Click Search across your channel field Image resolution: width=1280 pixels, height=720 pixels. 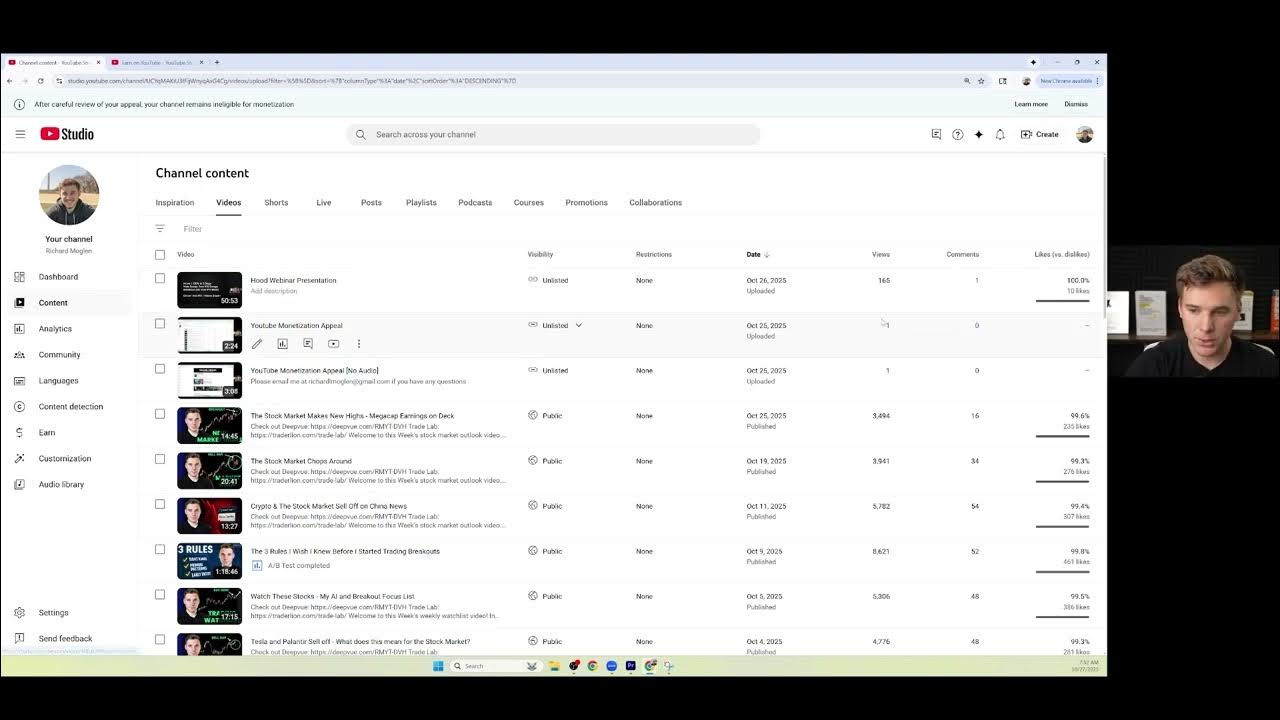pyautogui.click(x=553, y=134)
